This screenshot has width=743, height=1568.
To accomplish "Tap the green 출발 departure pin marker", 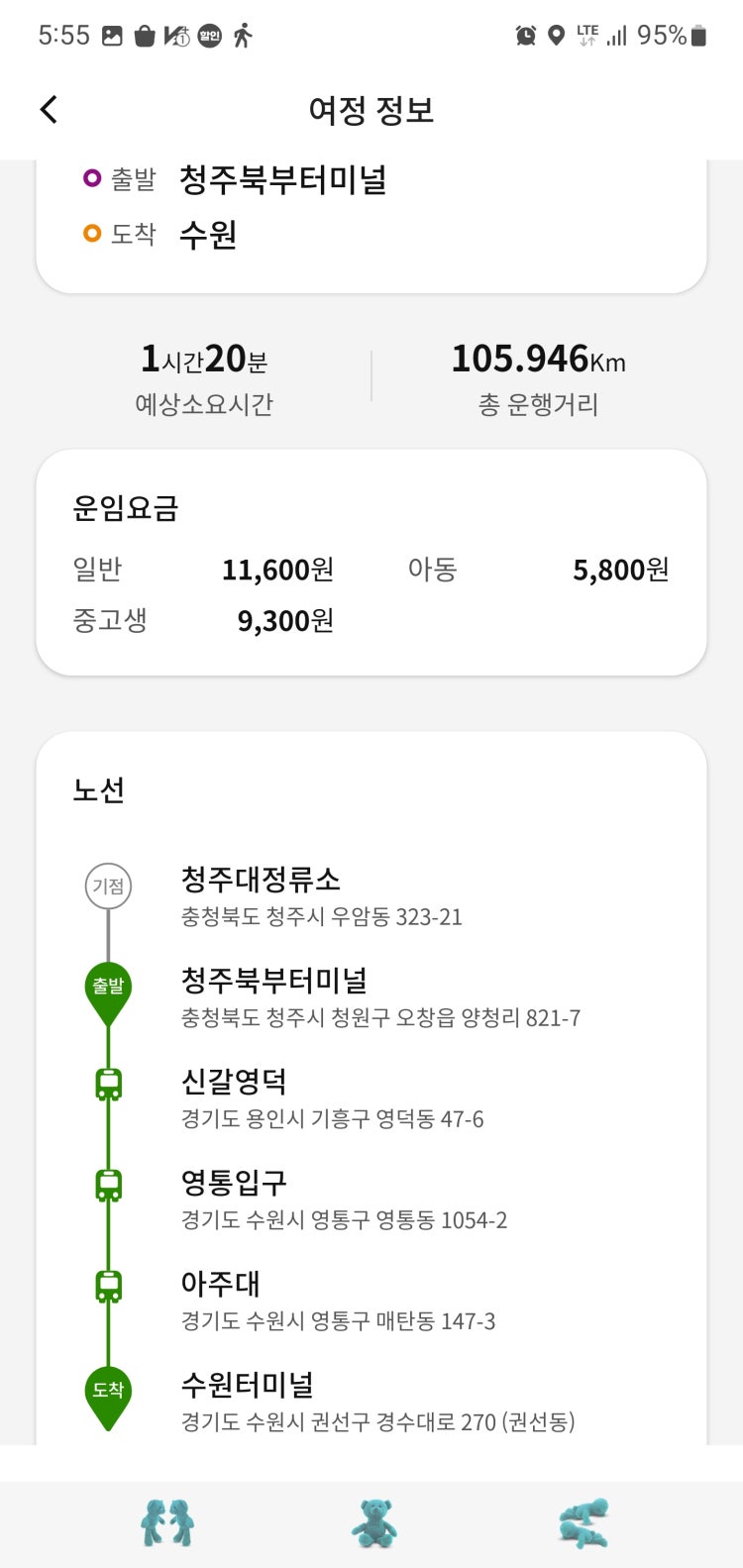I will pyautogui.click(x=108, y=993).
